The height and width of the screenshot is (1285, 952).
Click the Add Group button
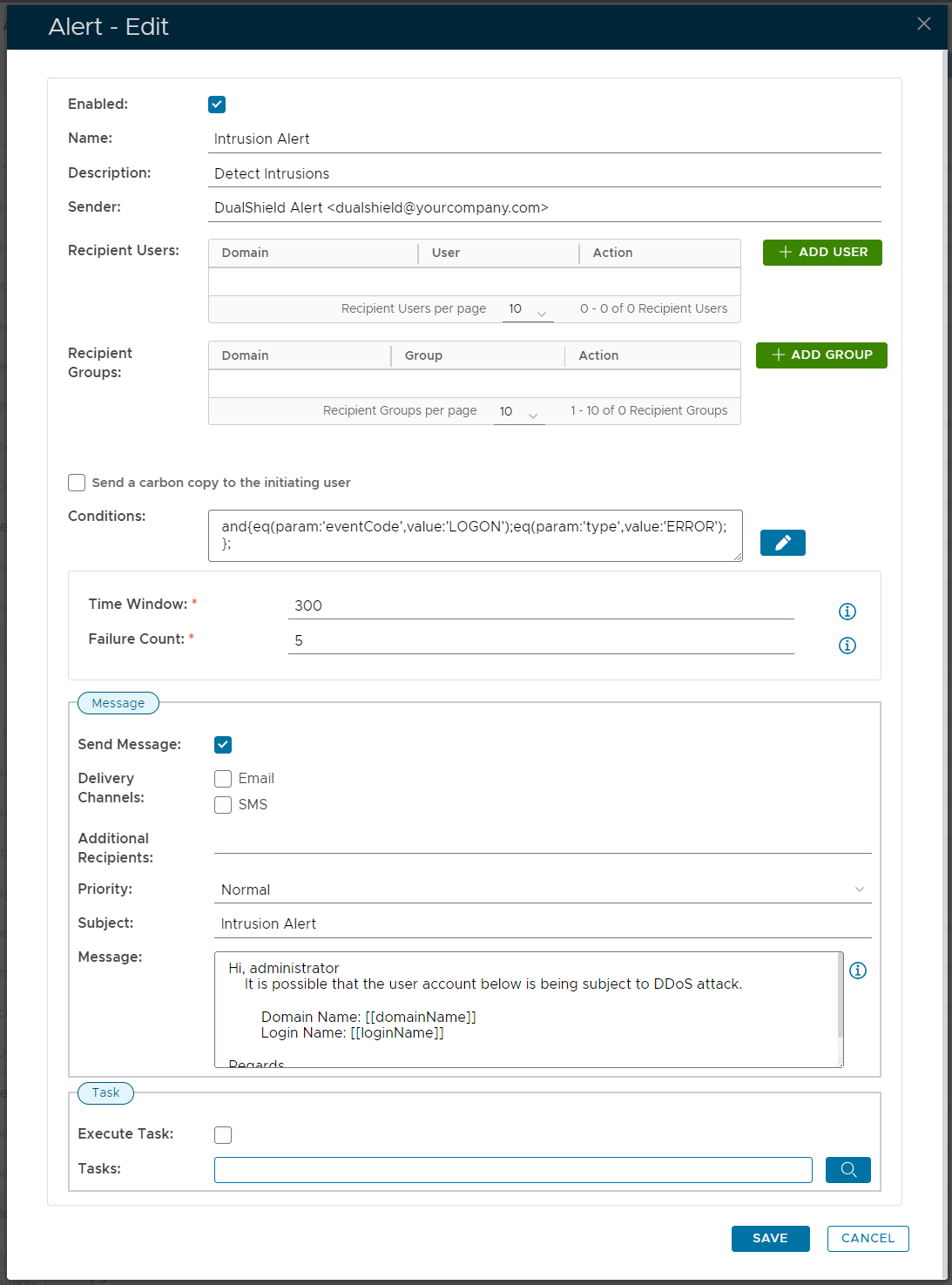[x=821, y=355]
